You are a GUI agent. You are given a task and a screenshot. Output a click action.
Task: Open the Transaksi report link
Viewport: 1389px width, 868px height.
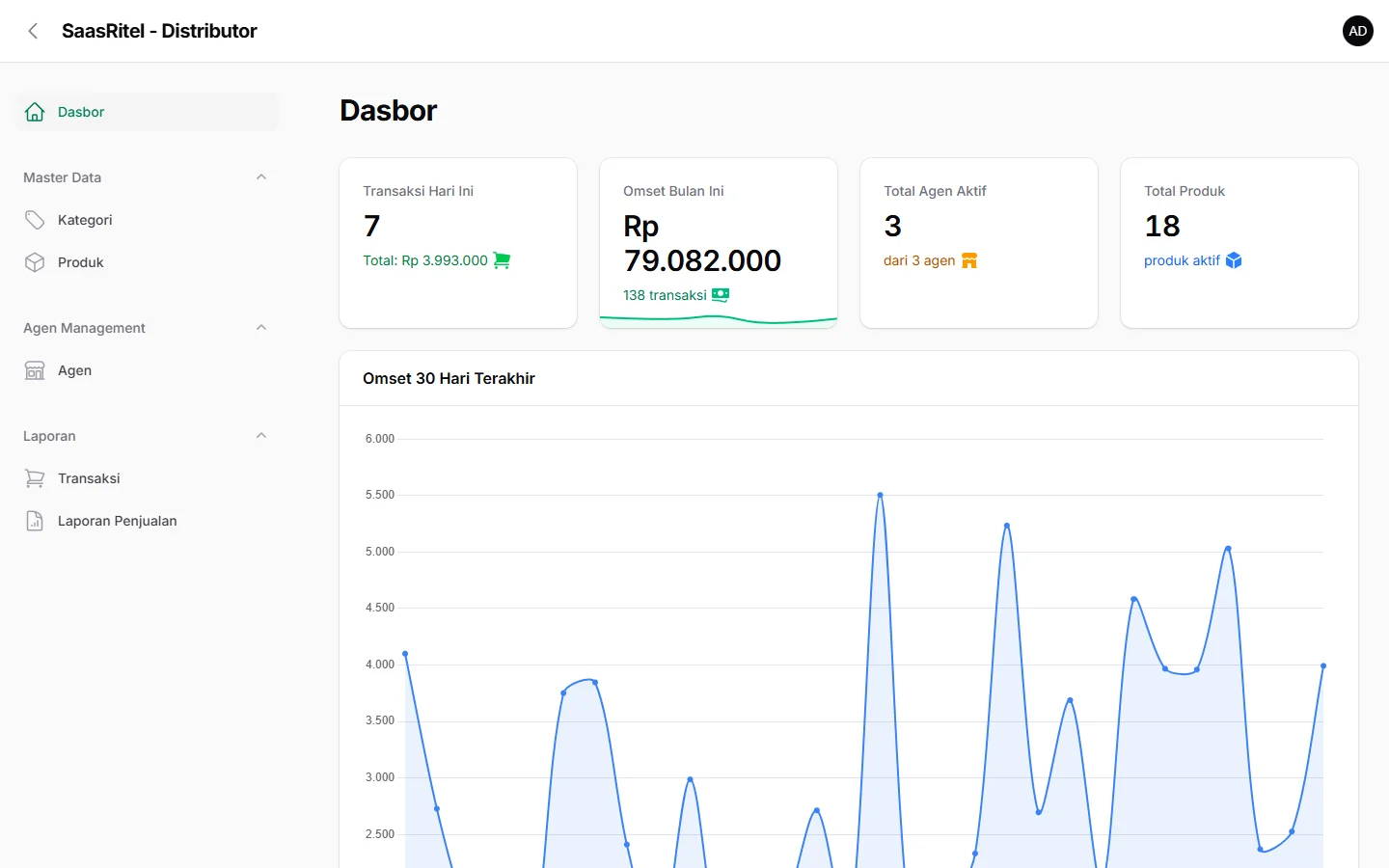[x=147, y=478]
